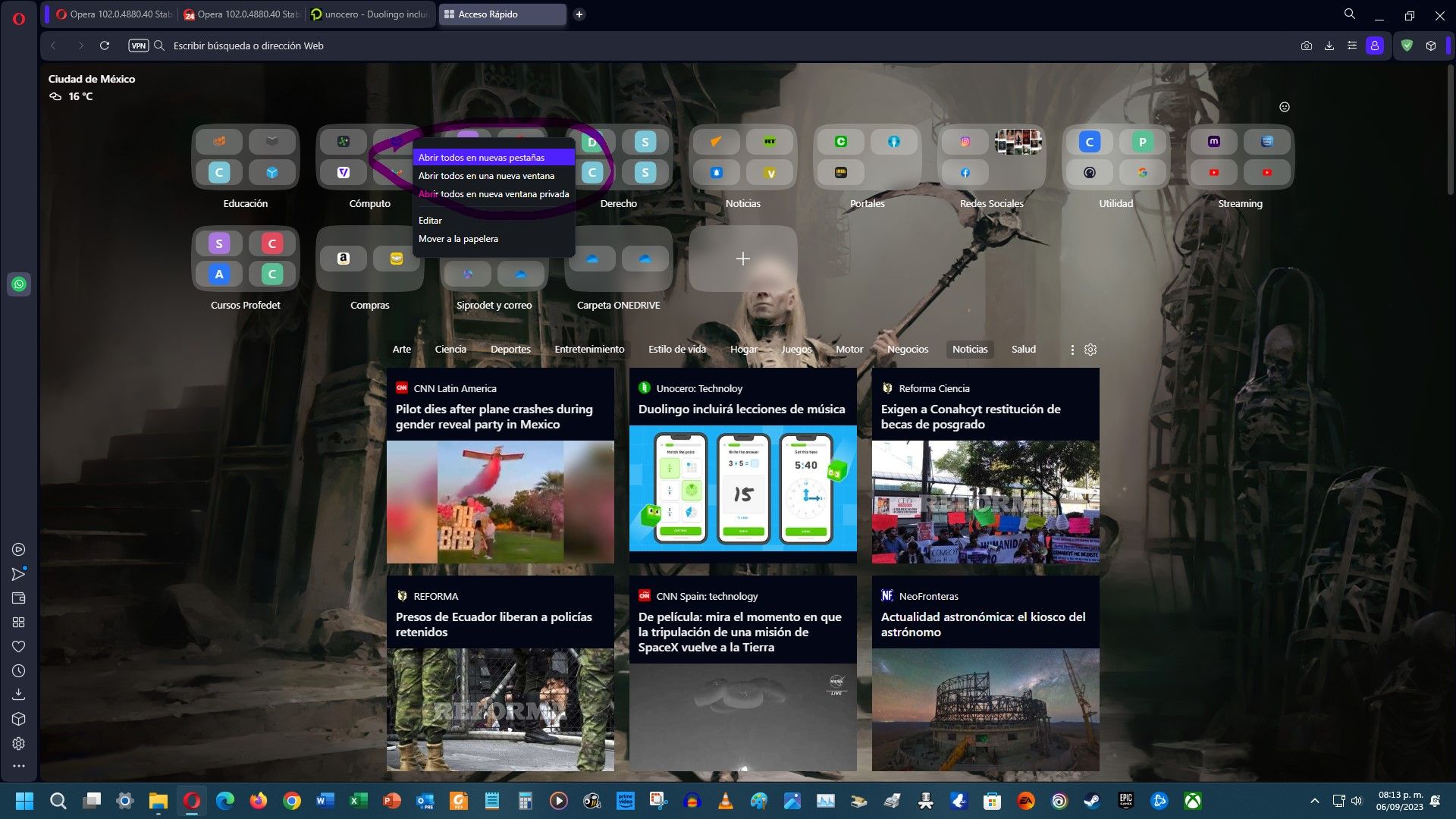The image size is (1456, 819).
Task: Open the Compras speed dial folder
Action: click(x=370, y=259)
